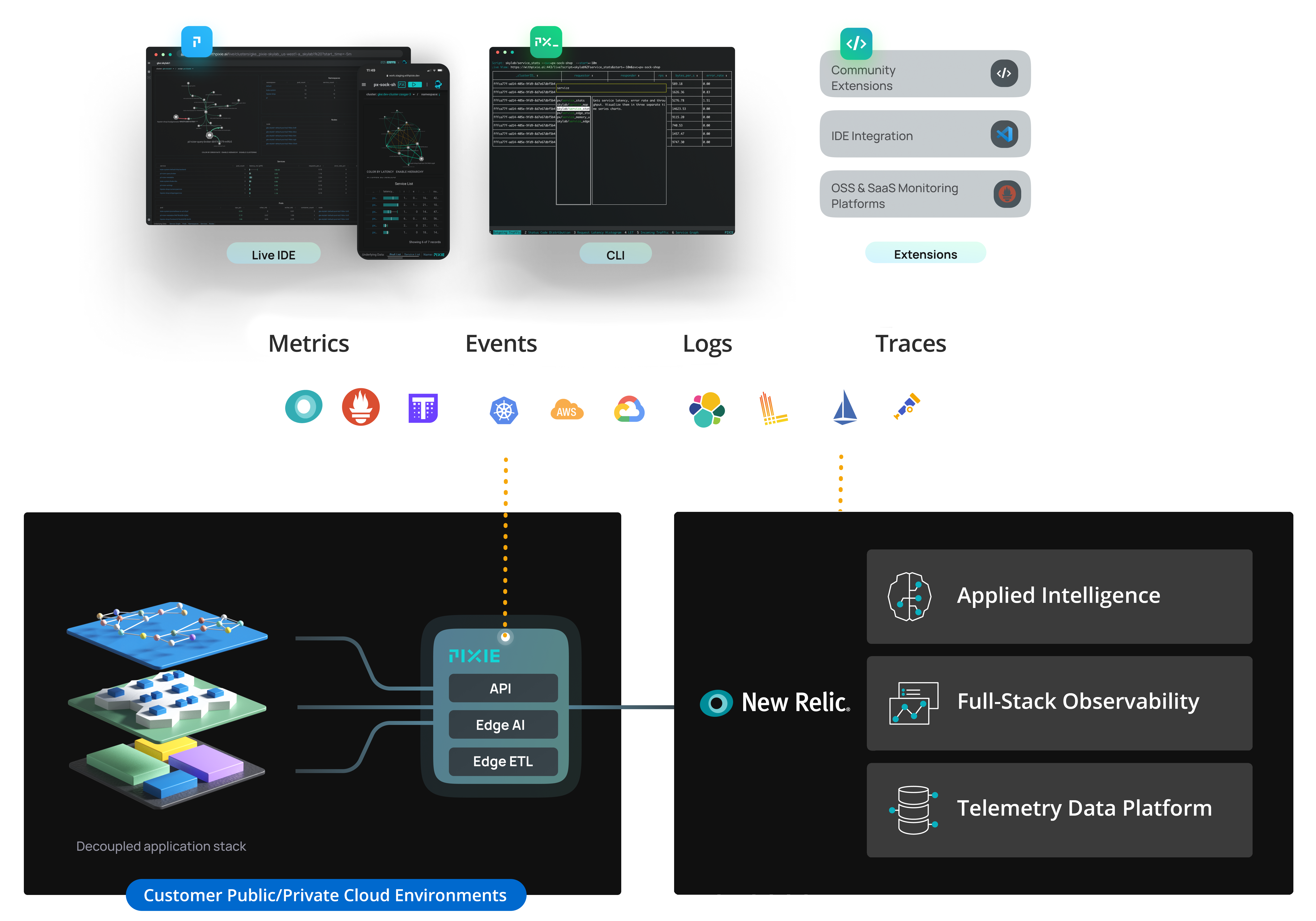Click the Edge AI block
This screenshot has width=1316, height=921.
503,725
